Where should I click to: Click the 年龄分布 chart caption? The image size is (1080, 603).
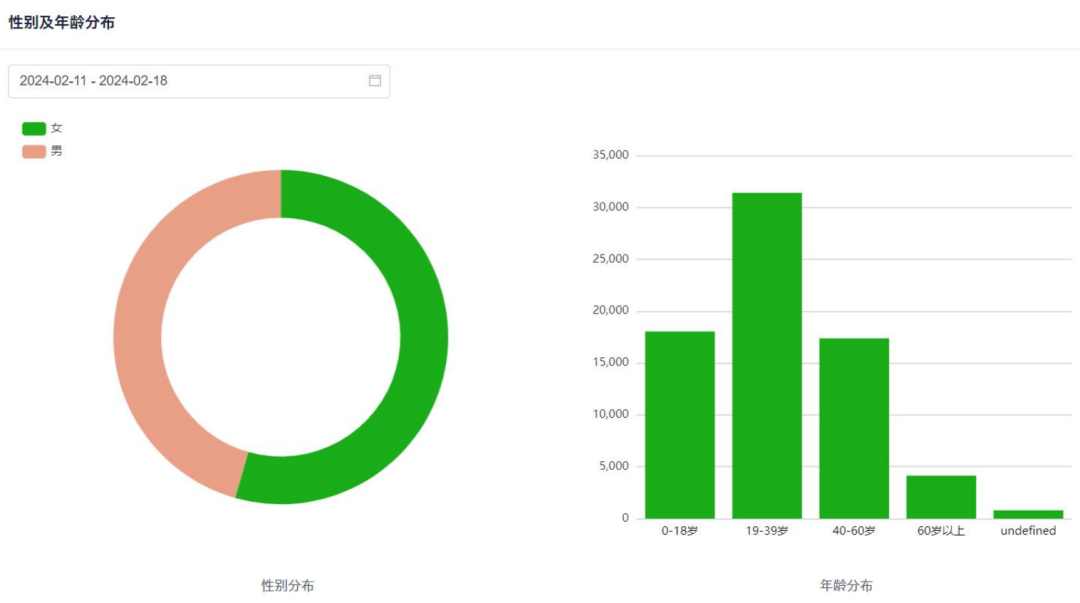click(x=846, y=585)
